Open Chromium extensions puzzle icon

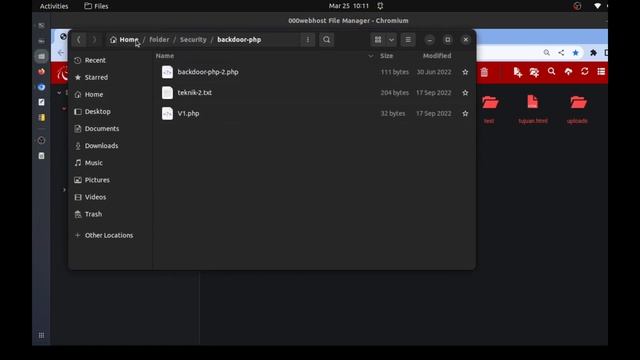[x=593, y=53]
